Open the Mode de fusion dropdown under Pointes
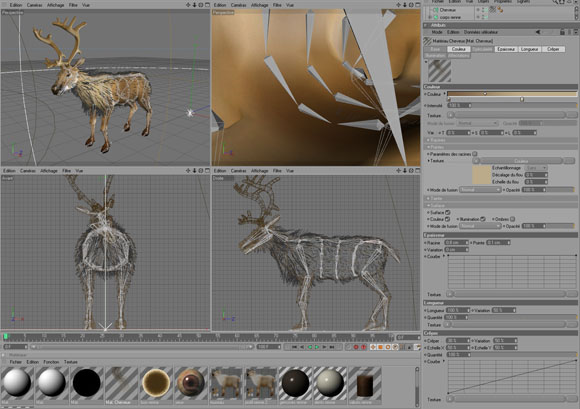580x409 pixels. pos(480,190)
